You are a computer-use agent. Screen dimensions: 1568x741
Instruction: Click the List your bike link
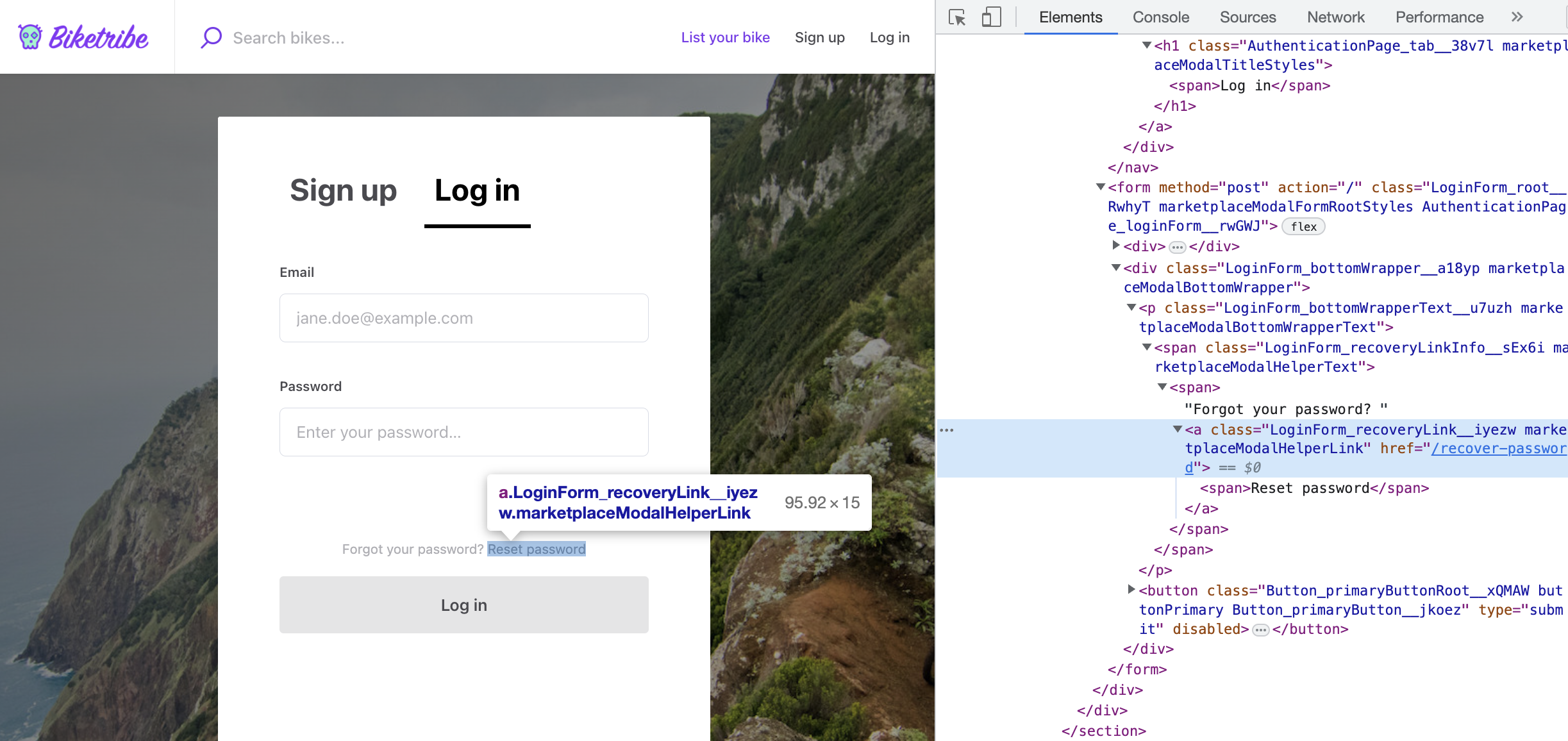[x=724, y=37]
